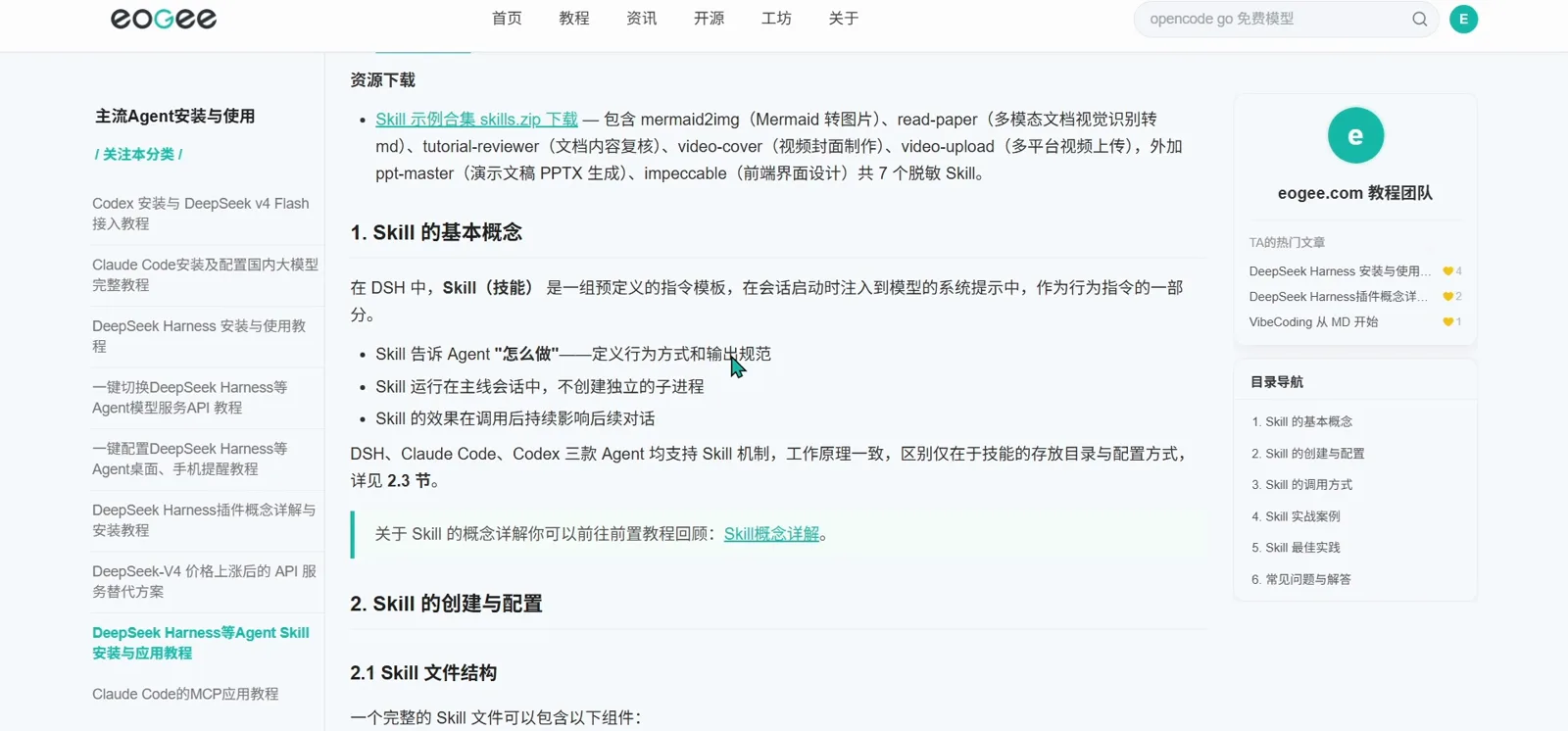Click the 资源下载 heading

click(382, 80)
